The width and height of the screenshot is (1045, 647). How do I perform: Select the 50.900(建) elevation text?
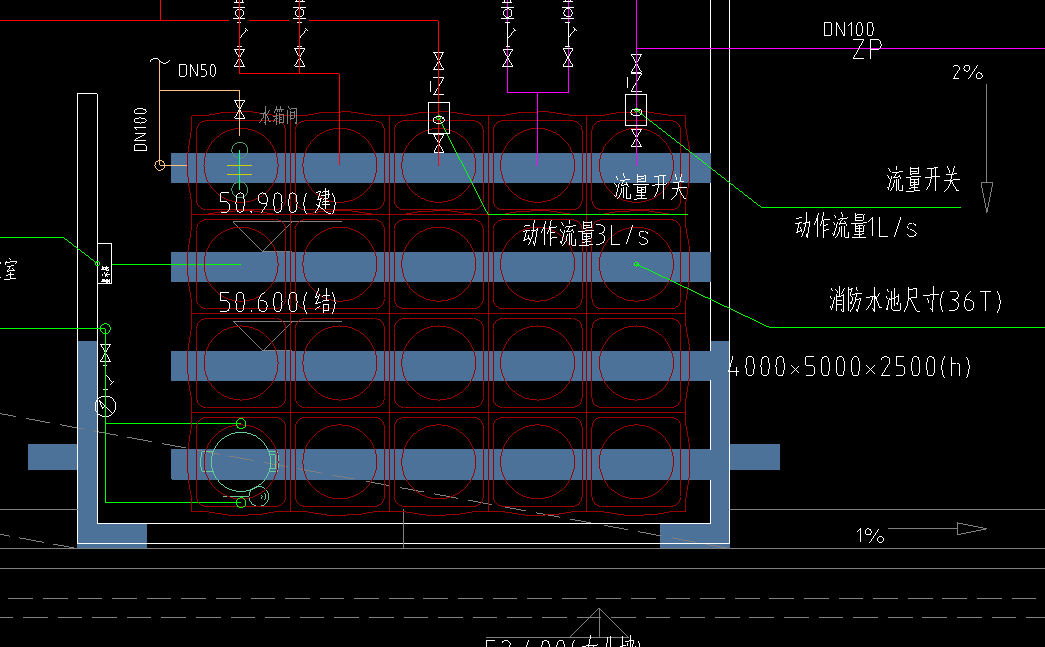click(x=278, y=202)
